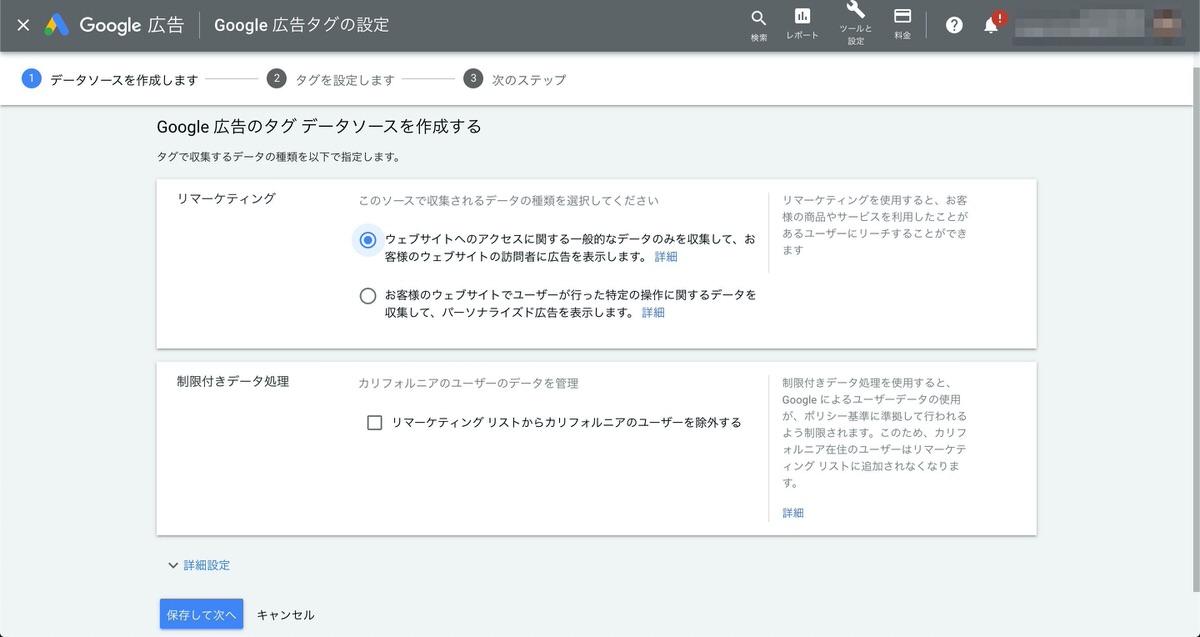The image size is (1200, 637).
Task: Expand the 詳細設定 section
Action: coord(199,565)
